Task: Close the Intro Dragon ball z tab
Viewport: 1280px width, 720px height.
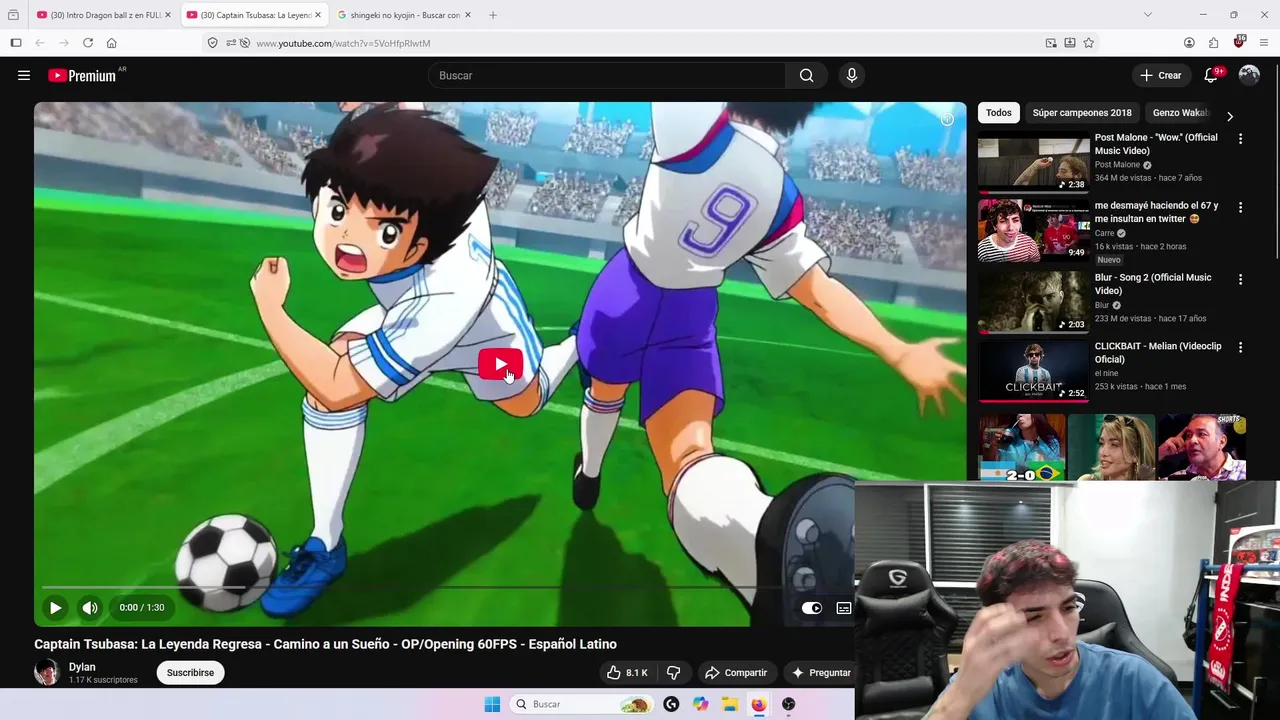Action: point(168,15)
